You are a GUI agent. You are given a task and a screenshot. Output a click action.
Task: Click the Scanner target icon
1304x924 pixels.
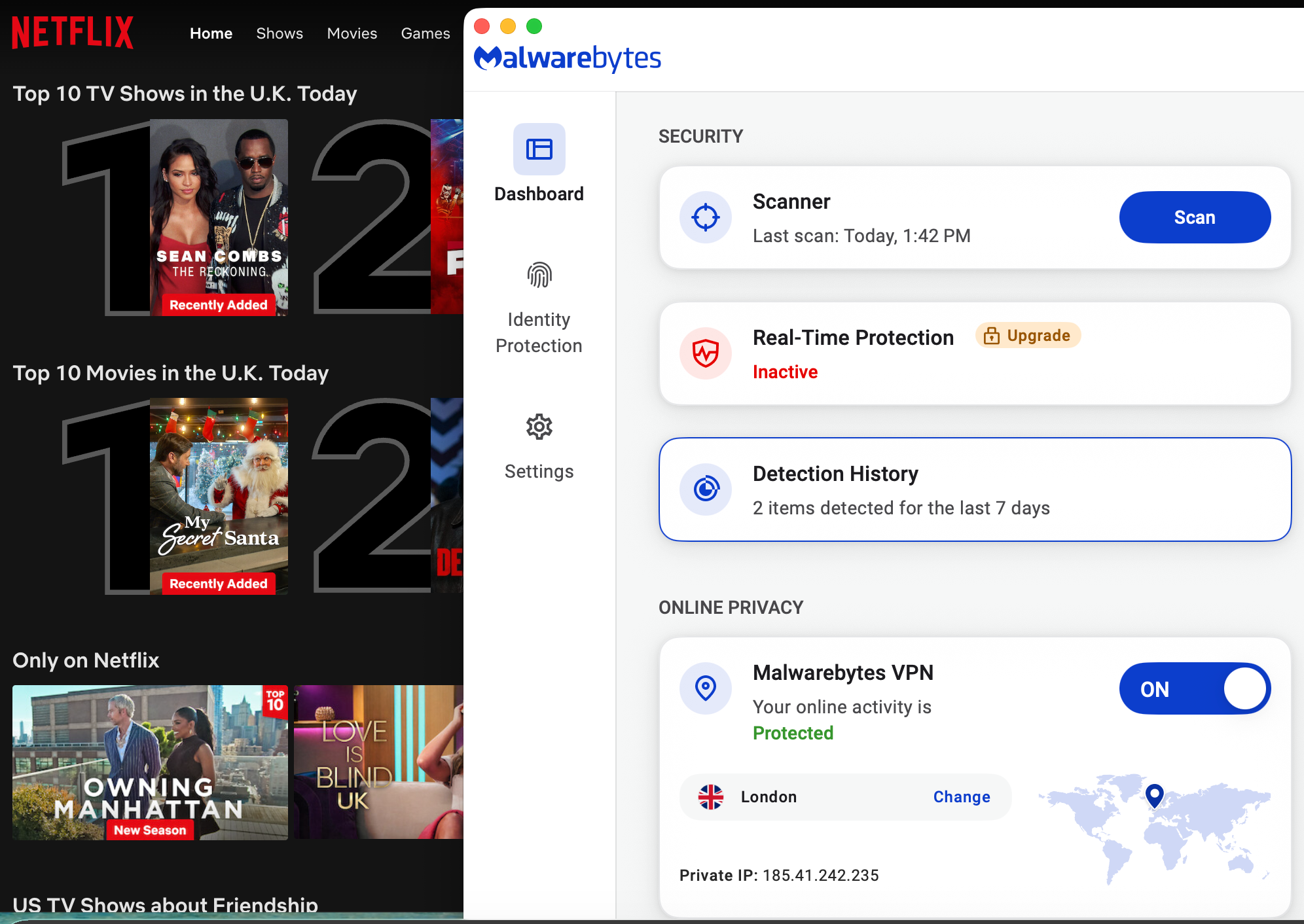point(706,217)
